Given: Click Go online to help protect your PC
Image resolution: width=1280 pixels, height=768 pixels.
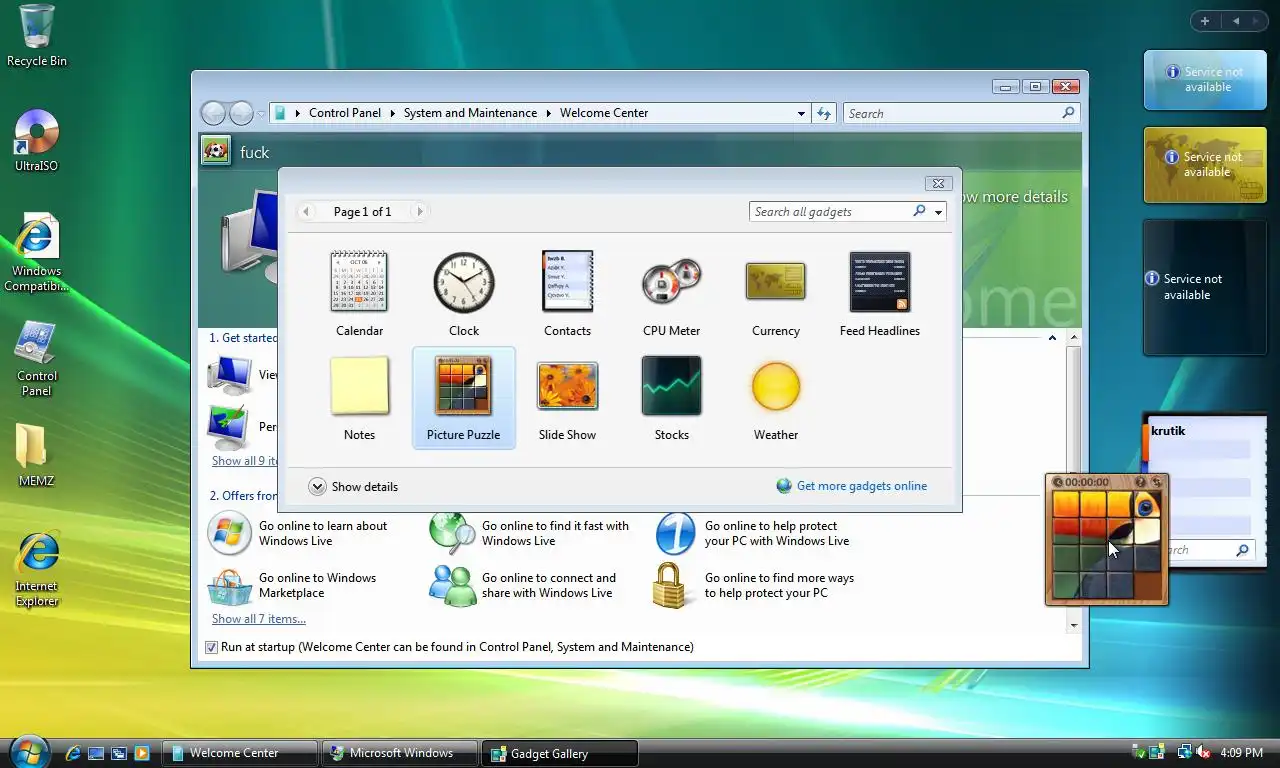Looking at the screenshot, I should tap(752, 533).
